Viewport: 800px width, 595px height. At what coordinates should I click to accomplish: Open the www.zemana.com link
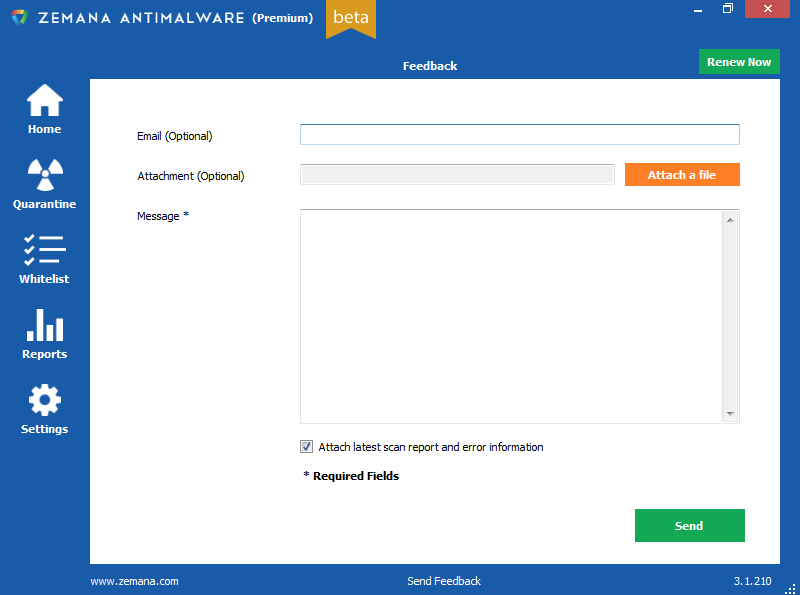(135, 581)
